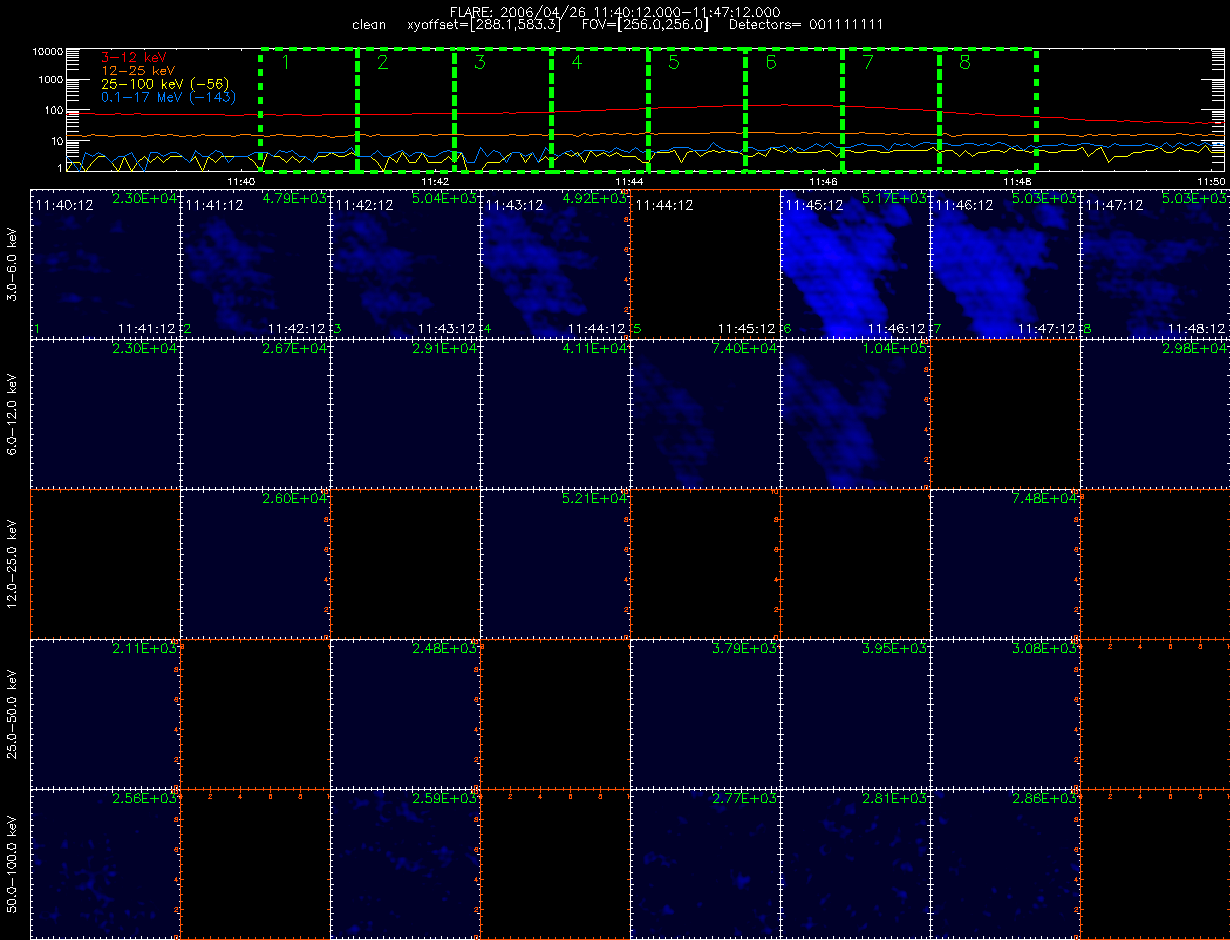Screen dimensions: 1230x940
Task: Click the red 3-12 keV legend label
Action: pyautogui.click(x=134, y=59)
